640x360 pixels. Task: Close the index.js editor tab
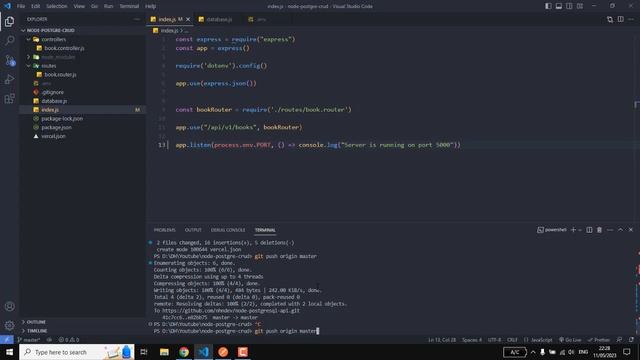click(x=188, y=19)
